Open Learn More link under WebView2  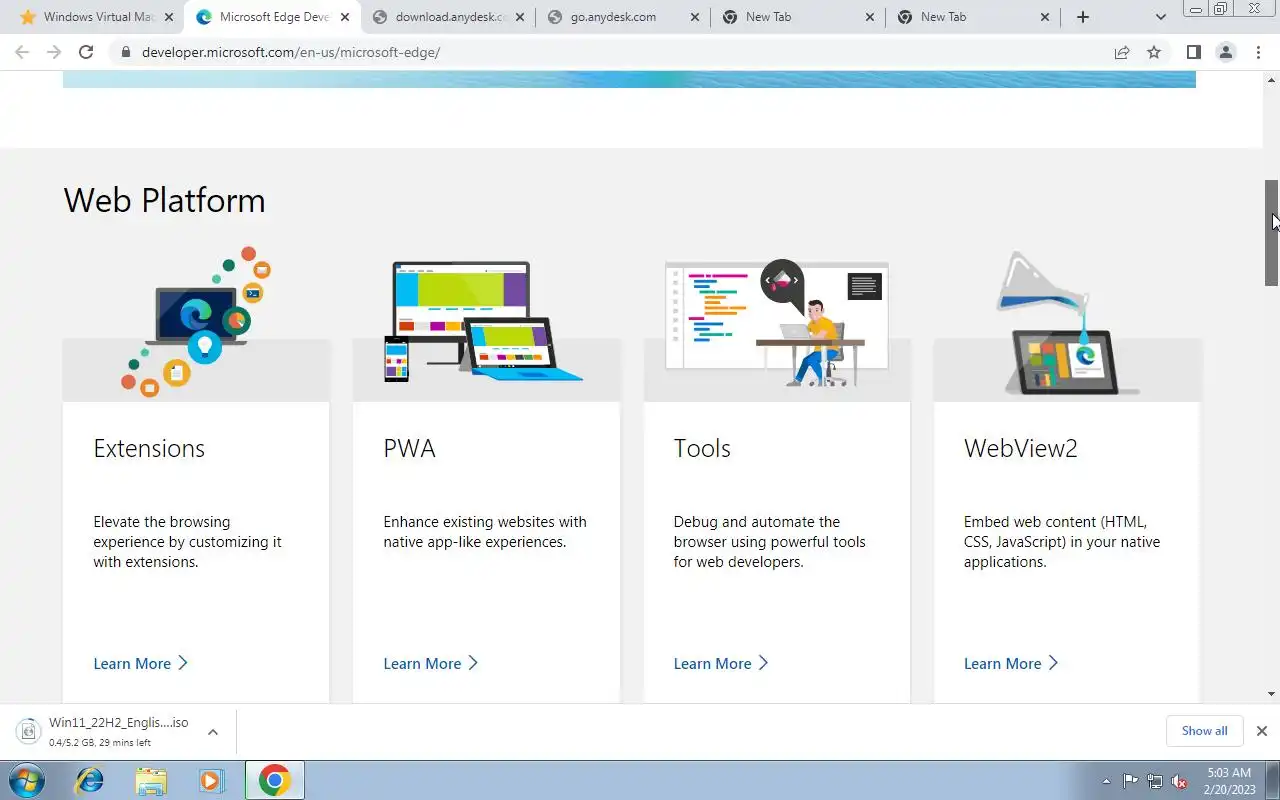[1010, 663]
